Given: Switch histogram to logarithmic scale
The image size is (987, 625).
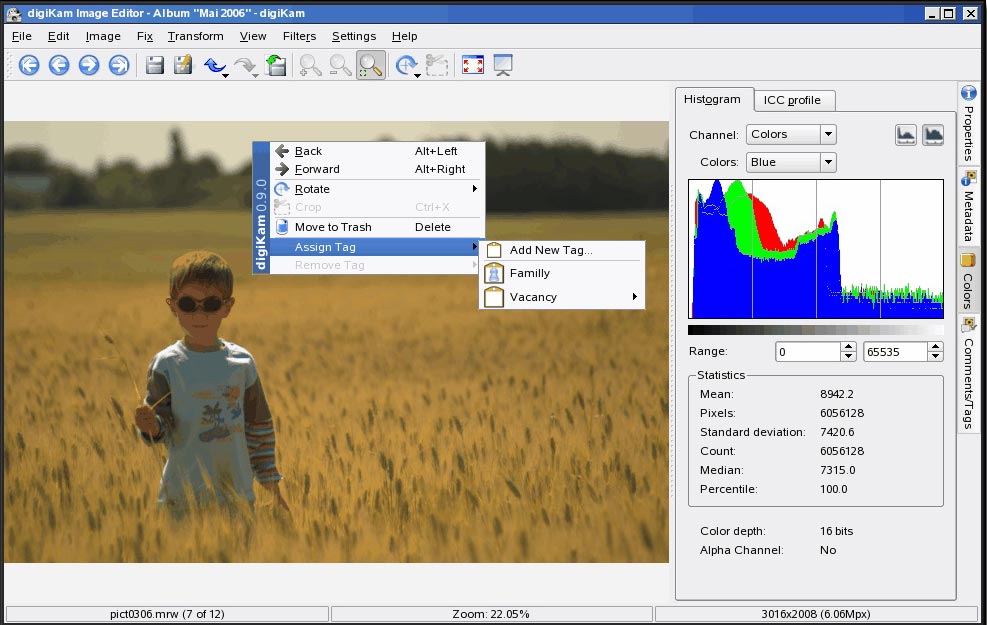Looking at the screenshot, I should [x=933, y=135].
